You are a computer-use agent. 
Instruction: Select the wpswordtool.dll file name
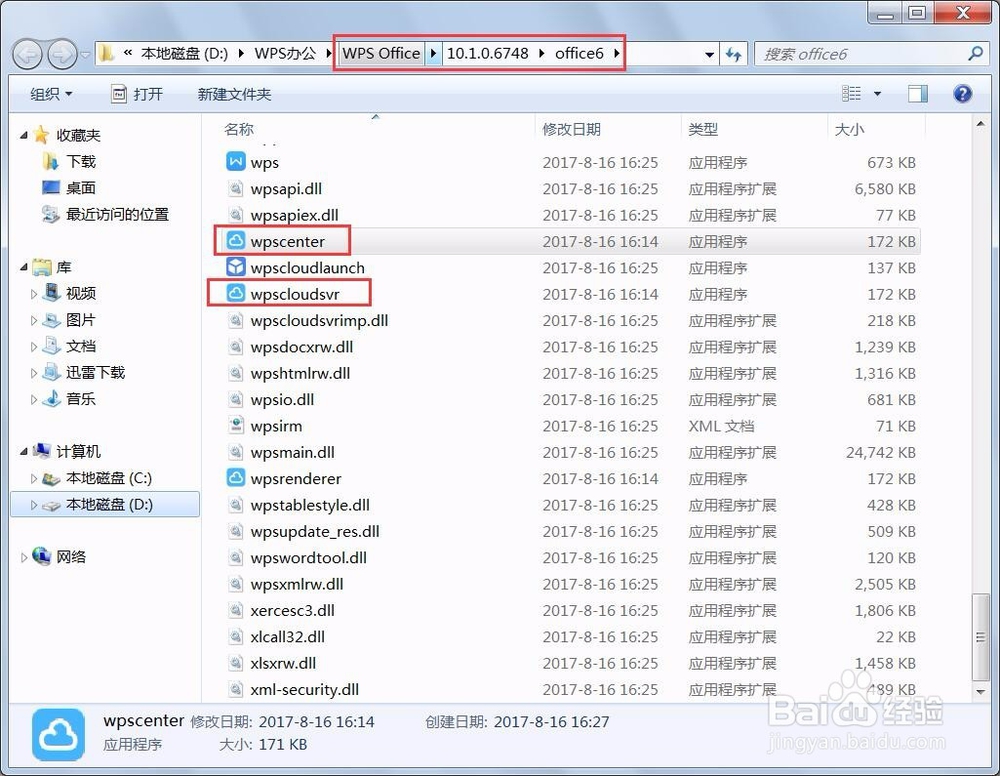tap(308, 557)
